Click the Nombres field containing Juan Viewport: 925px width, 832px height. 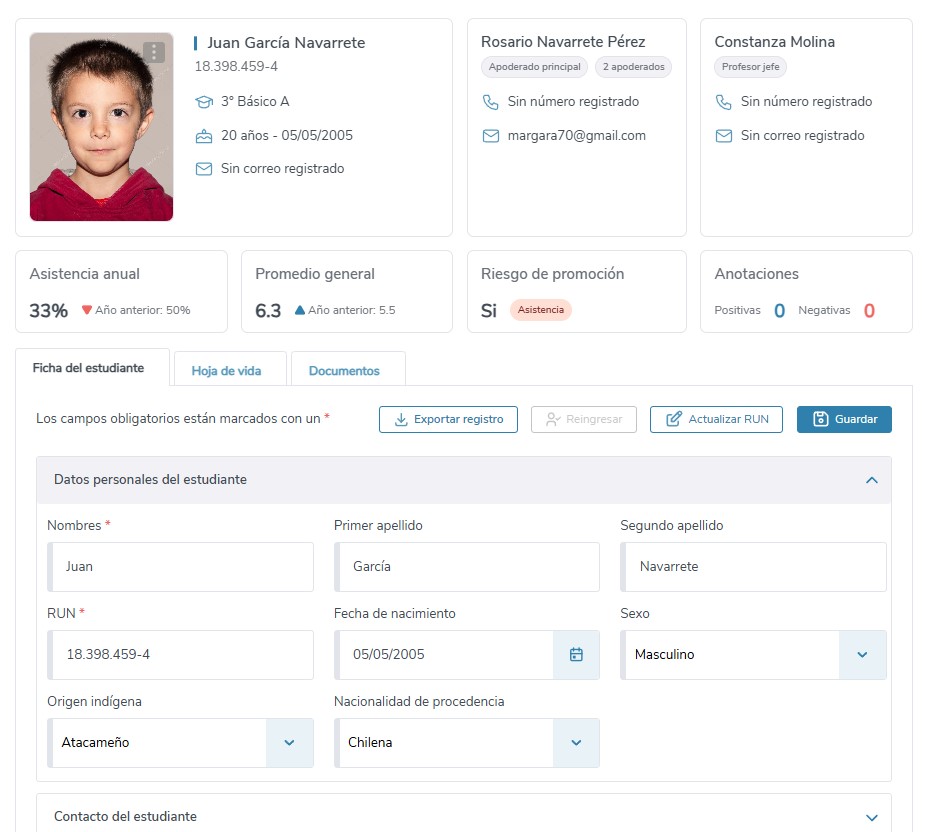pos(181,566)
